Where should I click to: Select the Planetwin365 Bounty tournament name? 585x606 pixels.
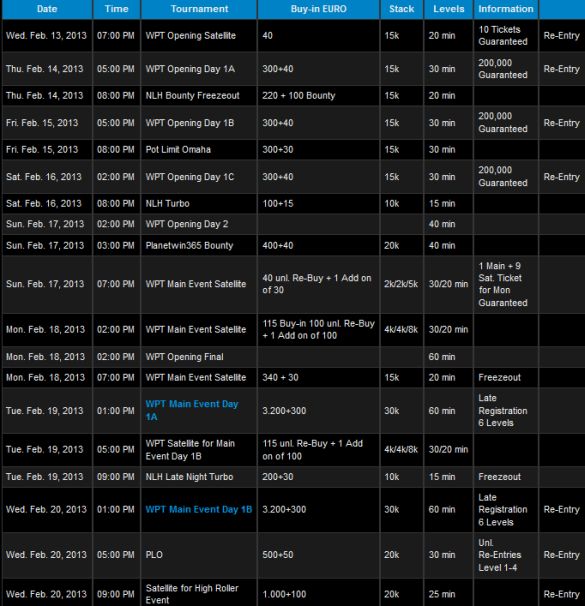click(189, 245)
